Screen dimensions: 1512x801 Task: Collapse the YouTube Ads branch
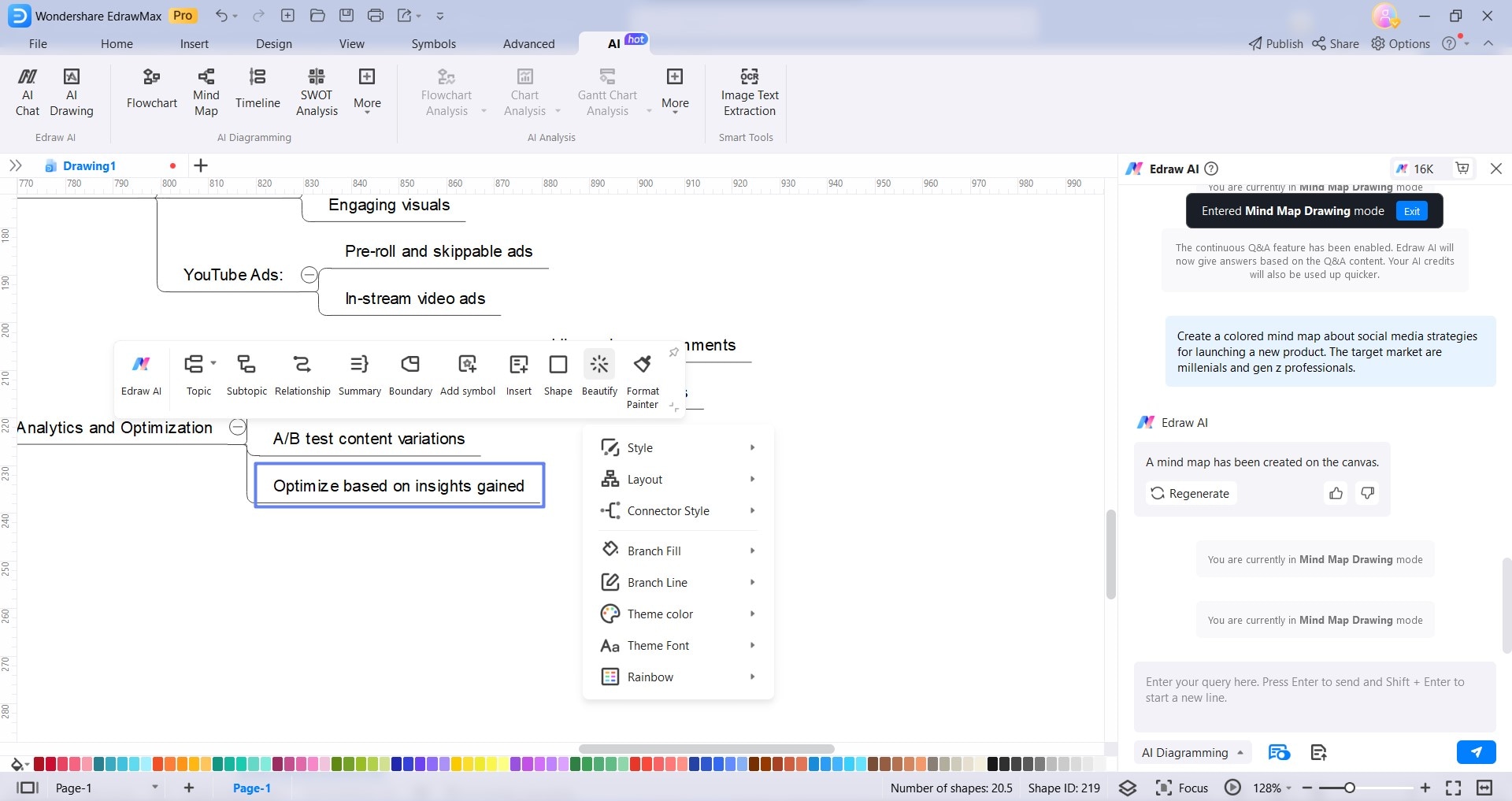tap(309, 275)
